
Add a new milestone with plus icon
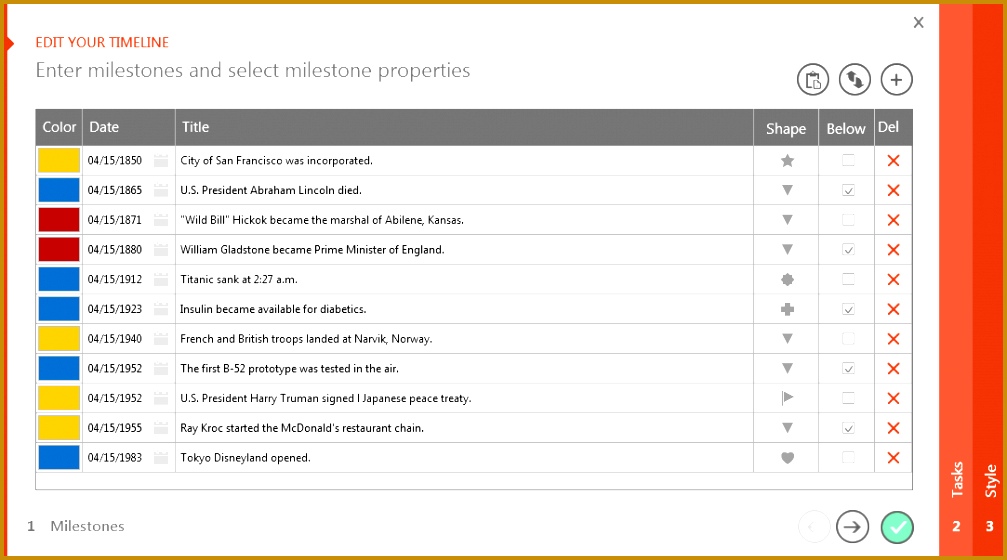click(896, 79)
